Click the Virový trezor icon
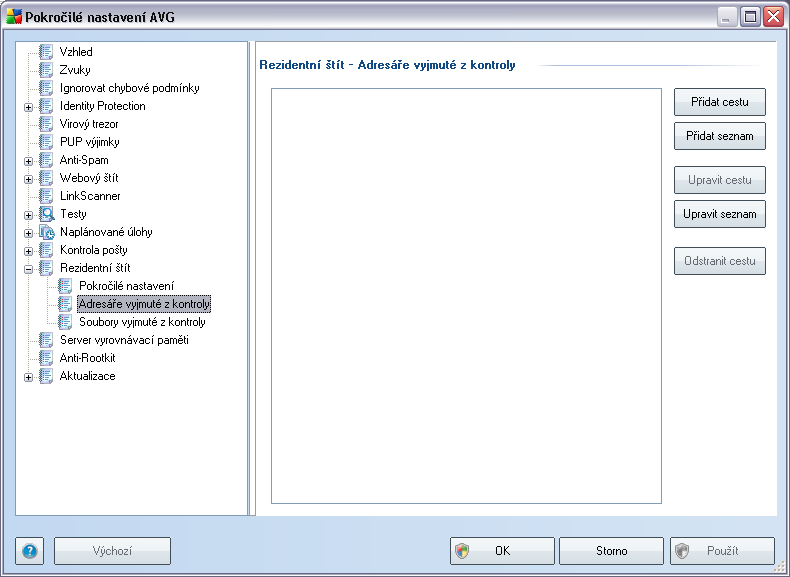Image resolution: width=790 pixels, height=577 pixels. [x=46, y=123]
